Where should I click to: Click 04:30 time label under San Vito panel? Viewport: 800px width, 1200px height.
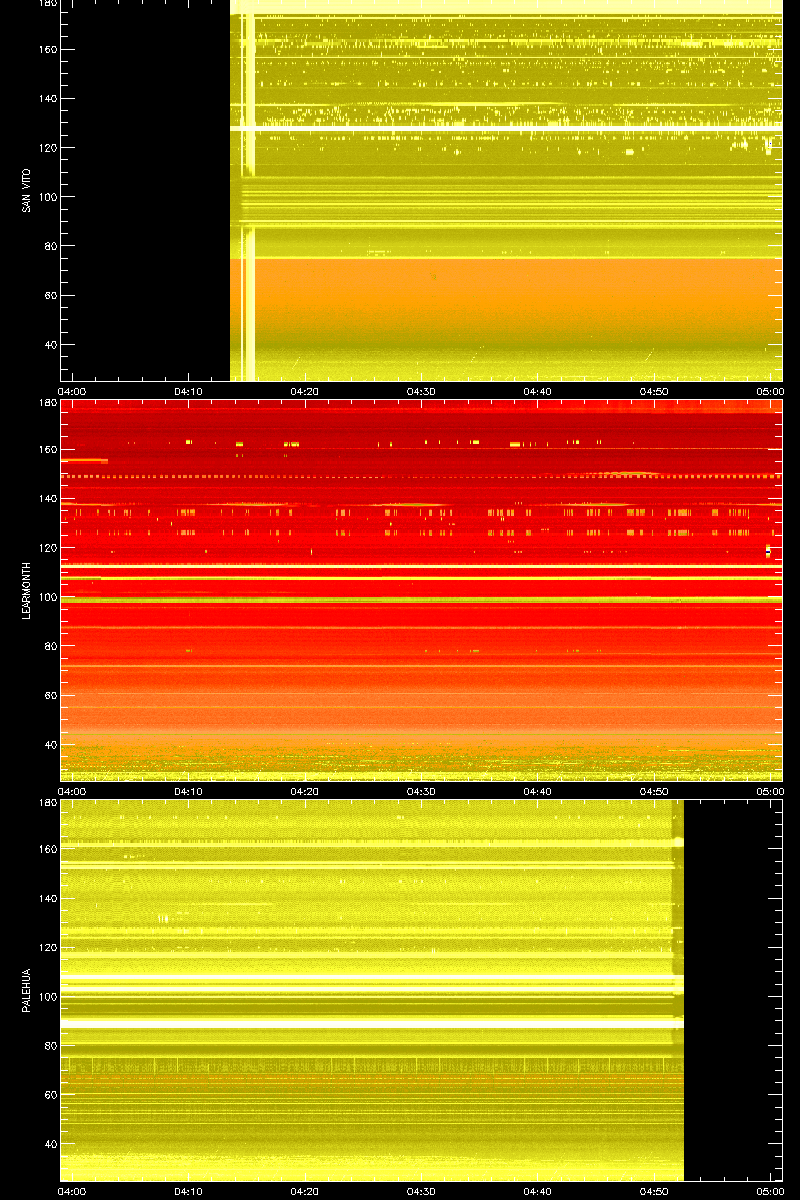click(x=421, y=391)
